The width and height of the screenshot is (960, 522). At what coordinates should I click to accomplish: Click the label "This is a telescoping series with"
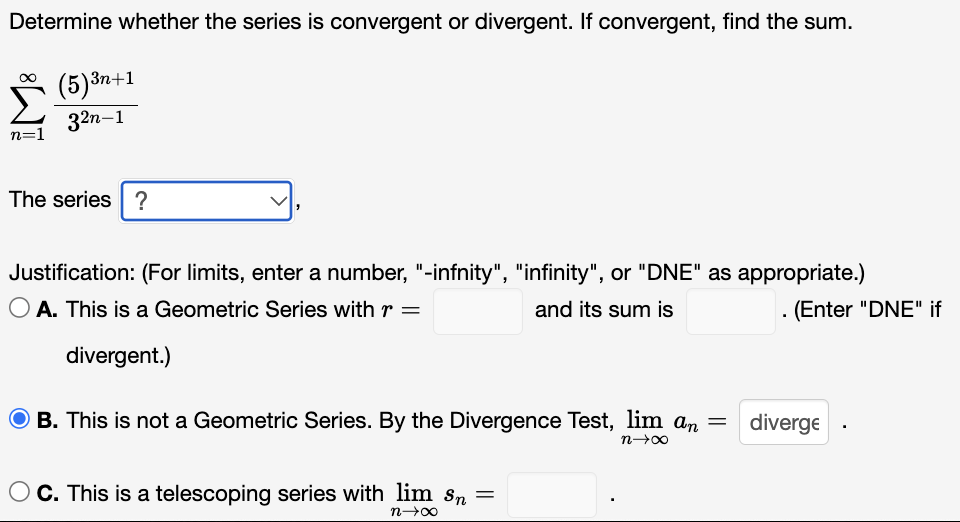pyautogui.click(x=225, y=493)
